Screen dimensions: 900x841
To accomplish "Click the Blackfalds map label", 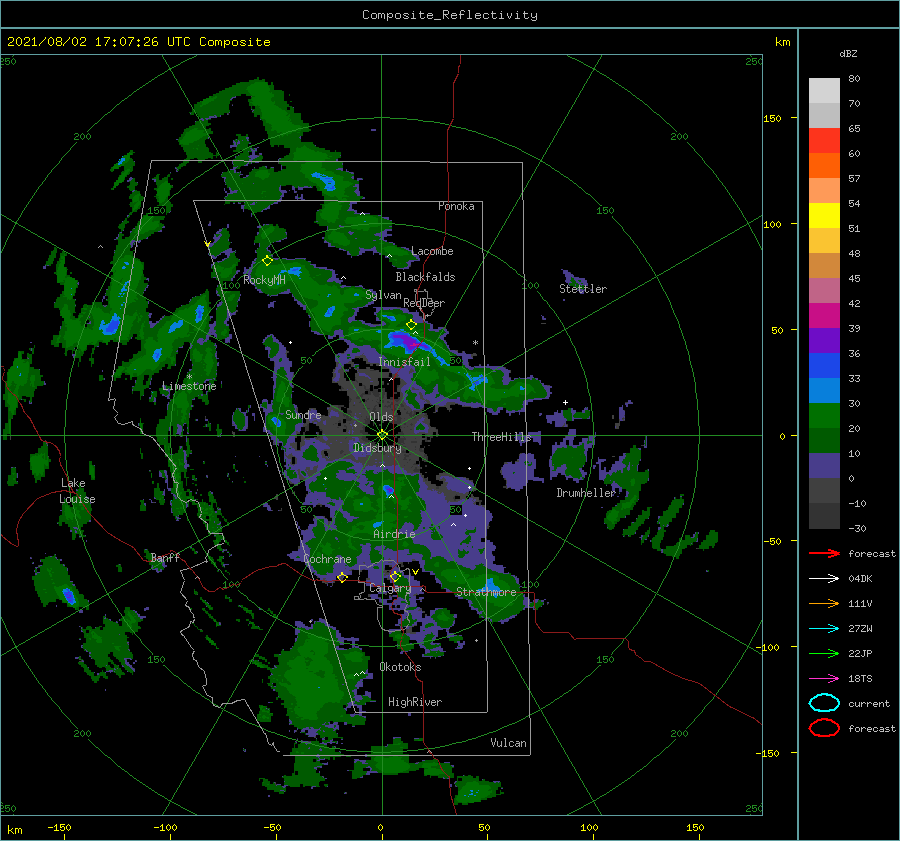I will pos(425,277).
